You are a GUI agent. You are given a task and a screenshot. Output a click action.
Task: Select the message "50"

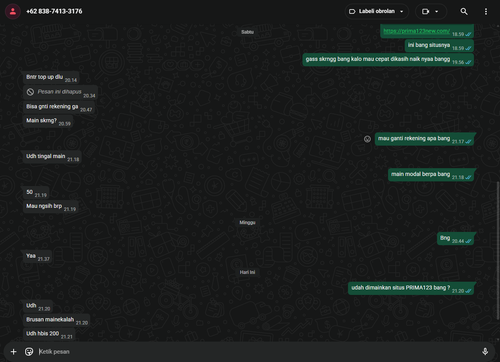coord(36,193)
